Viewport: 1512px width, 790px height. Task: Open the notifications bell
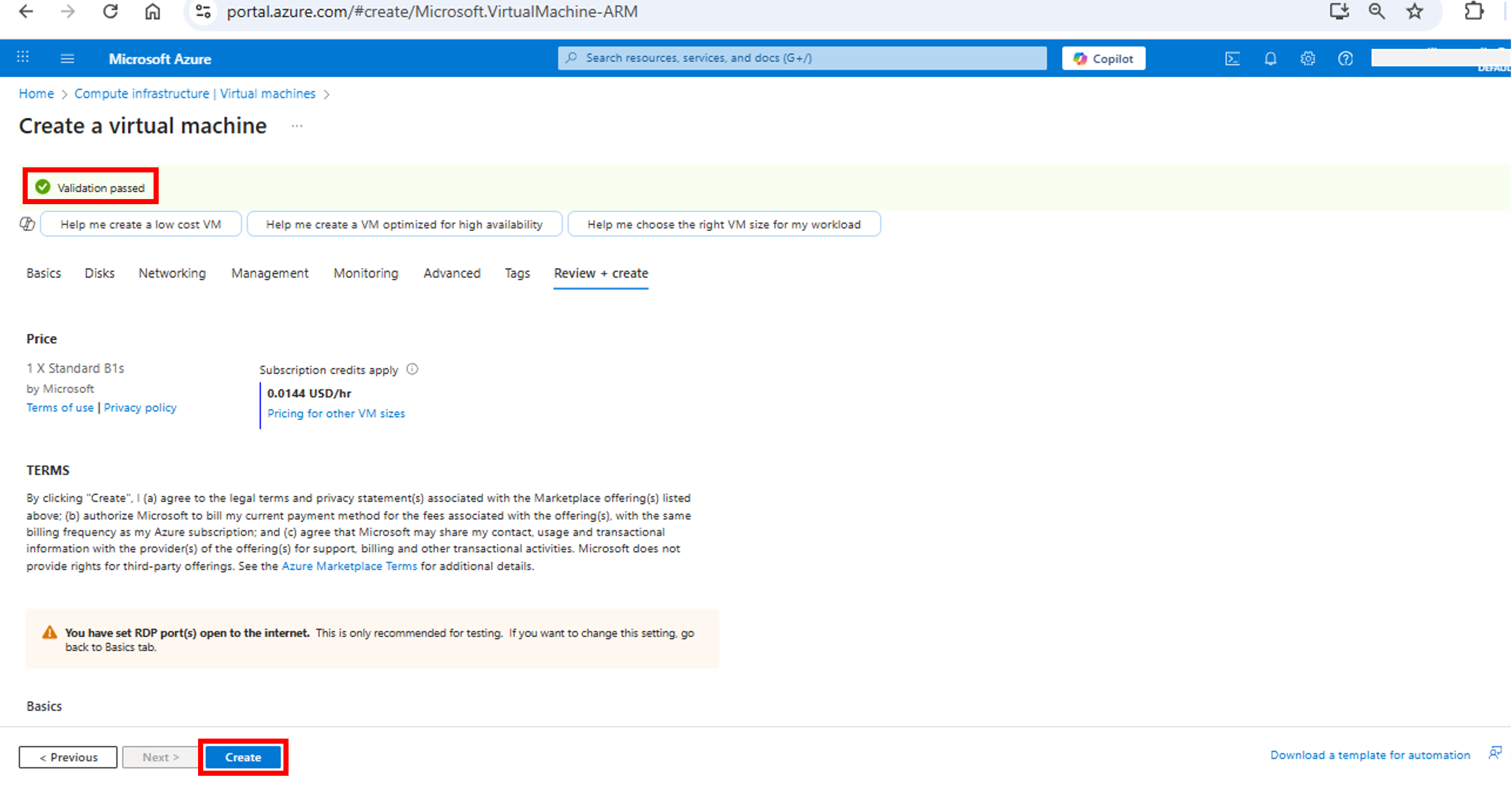point(1270,59)
